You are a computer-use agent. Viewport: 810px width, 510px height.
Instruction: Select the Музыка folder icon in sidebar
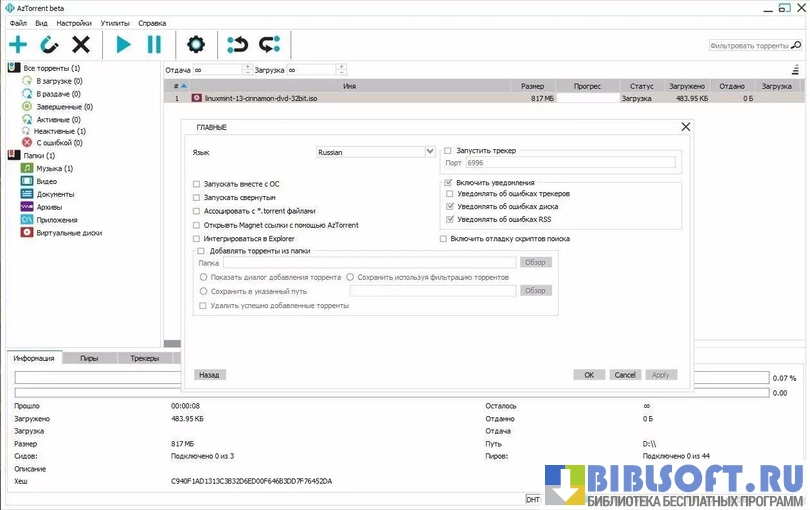click(28, 169)
